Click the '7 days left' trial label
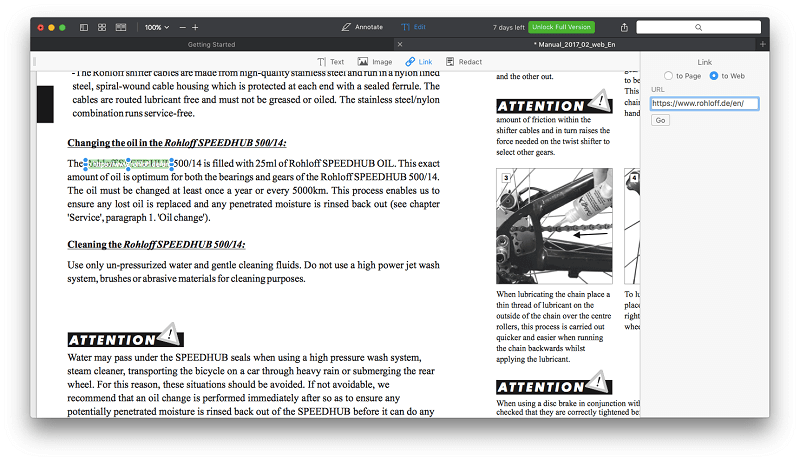 (x=508, y=28)
